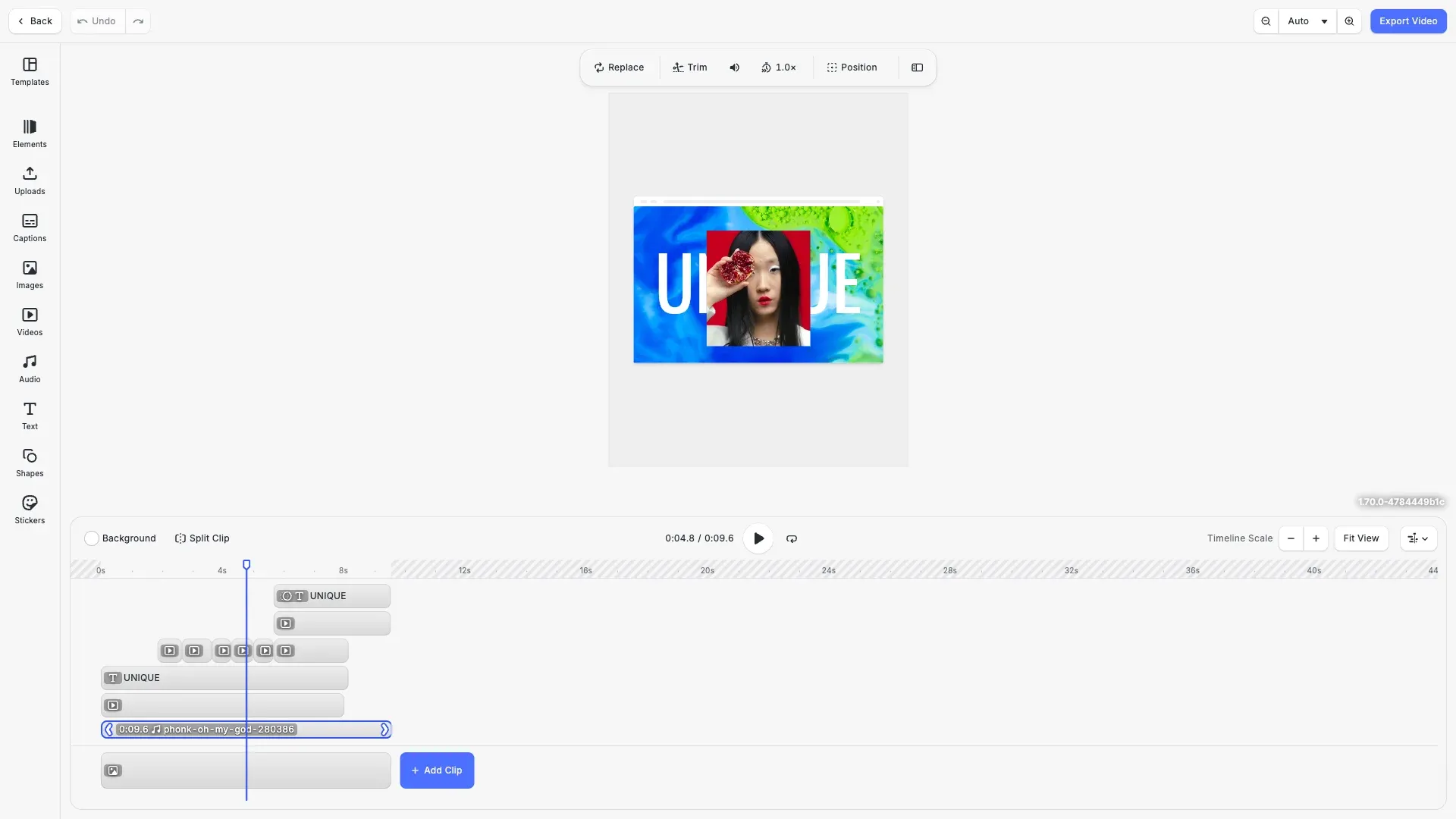
Task: Open the Stickers panel
Action: point(29,508)
